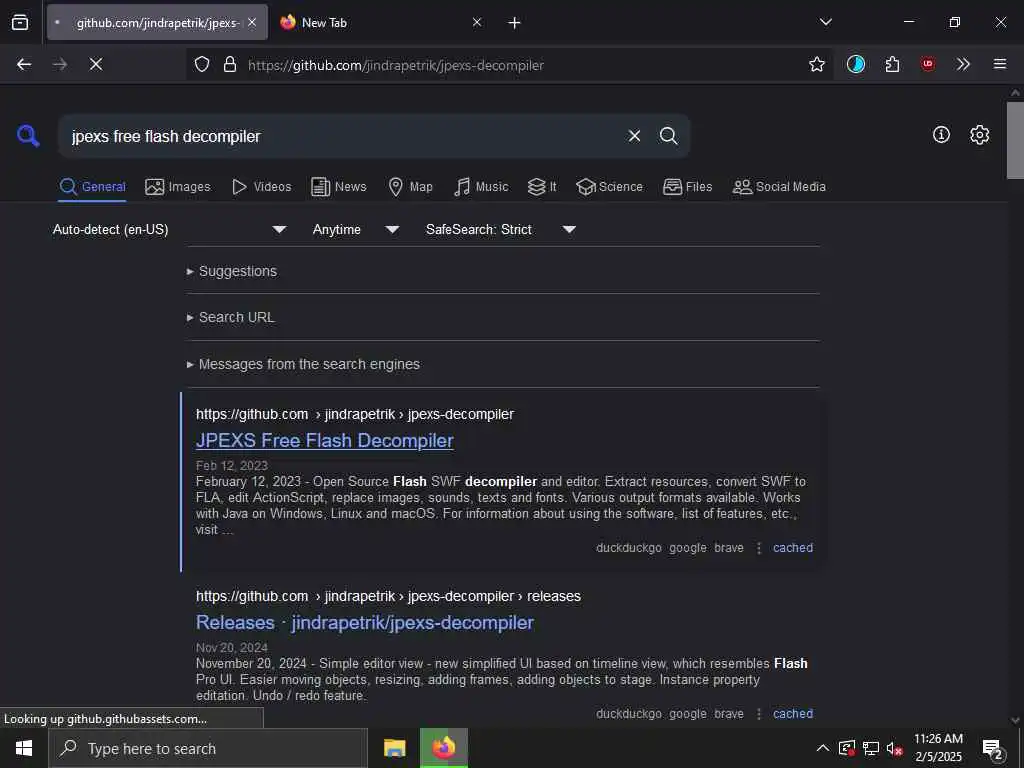Open the Extensions puzzle menu
Viewport: 1024px width, 768px height.
pos(892,64)
